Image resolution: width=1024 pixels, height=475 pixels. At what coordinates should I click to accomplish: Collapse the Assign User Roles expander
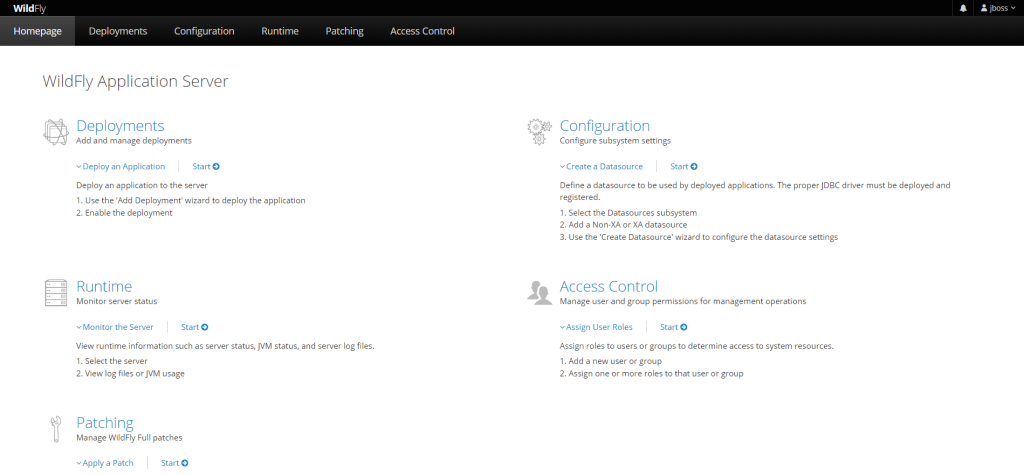596,327
